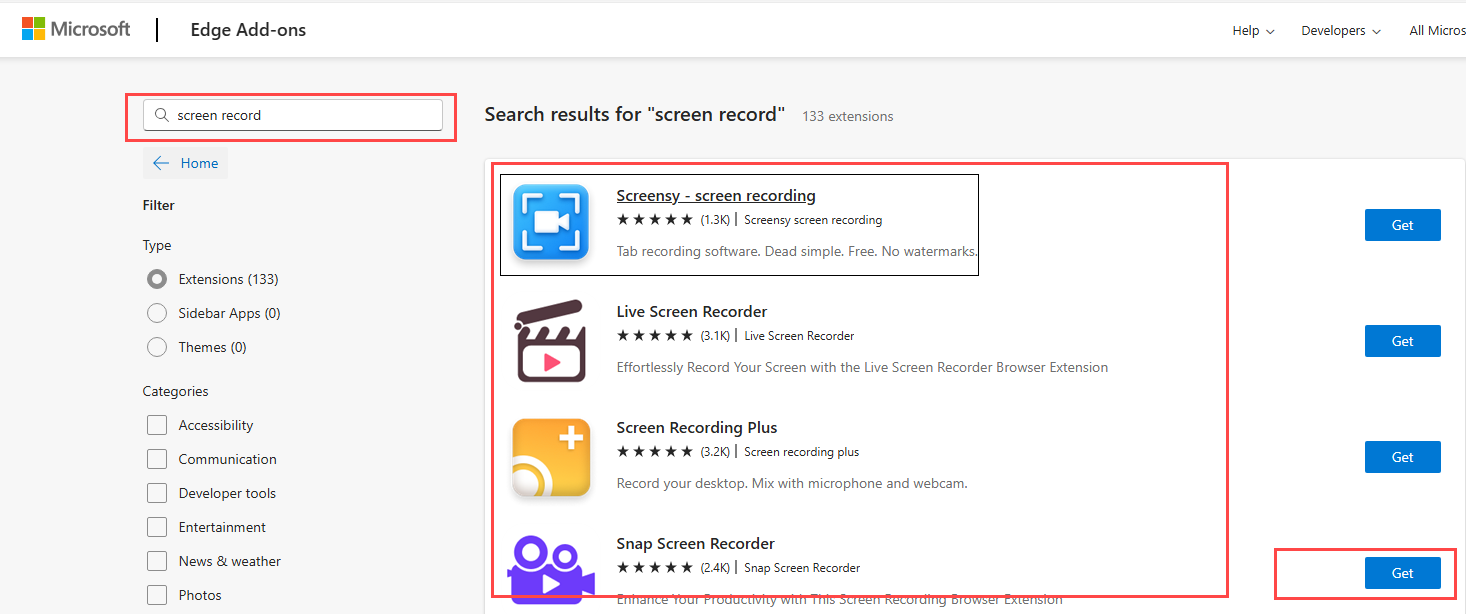The image size is (1466, 614).
Task: Go back using the Home button
Action: [x=186, y=163]
